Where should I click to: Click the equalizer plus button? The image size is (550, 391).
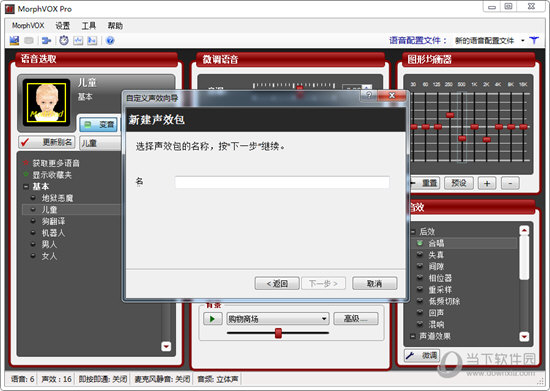487,183
